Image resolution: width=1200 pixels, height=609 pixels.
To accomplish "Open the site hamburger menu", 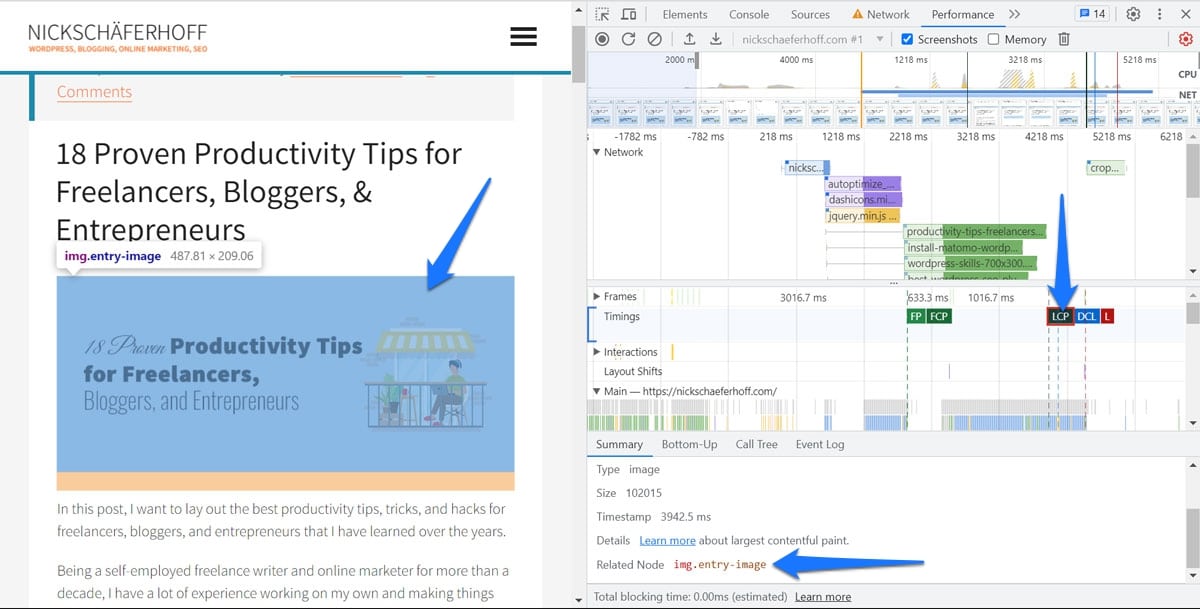I will click(x=523, y=37).
